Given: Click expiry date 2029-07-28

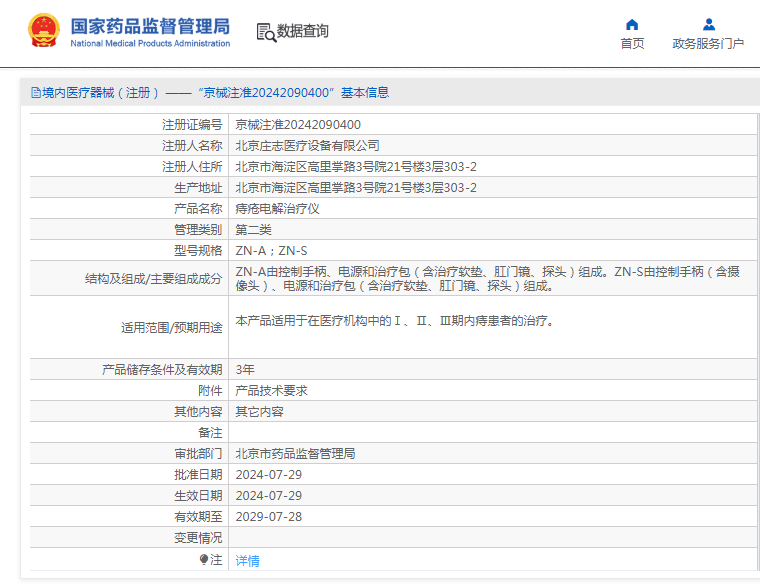Looking at the screenshot, I should click(269, 517).
